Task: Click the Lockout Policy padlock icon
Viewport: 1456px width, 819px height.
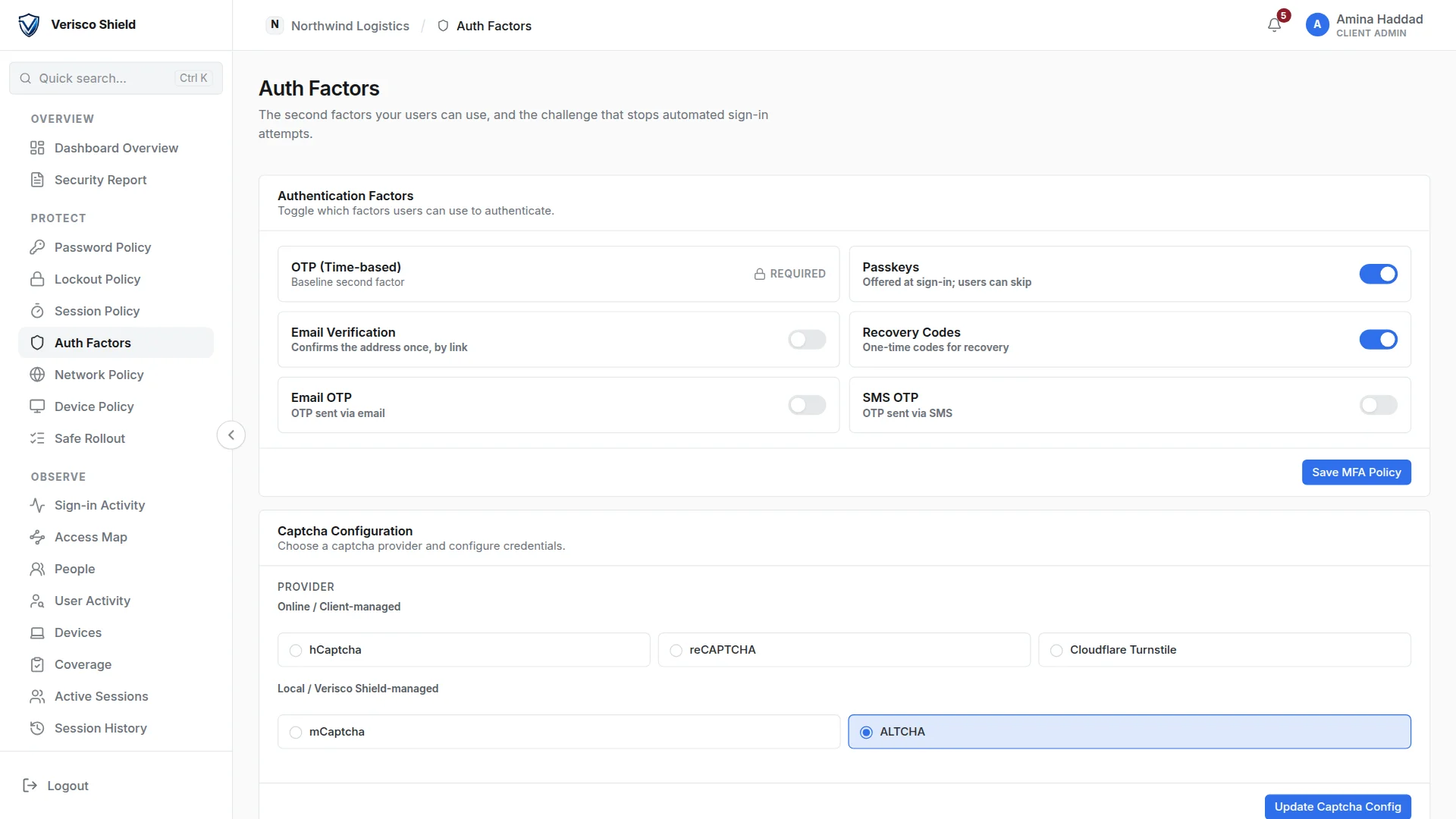Action: click(37, 279)
